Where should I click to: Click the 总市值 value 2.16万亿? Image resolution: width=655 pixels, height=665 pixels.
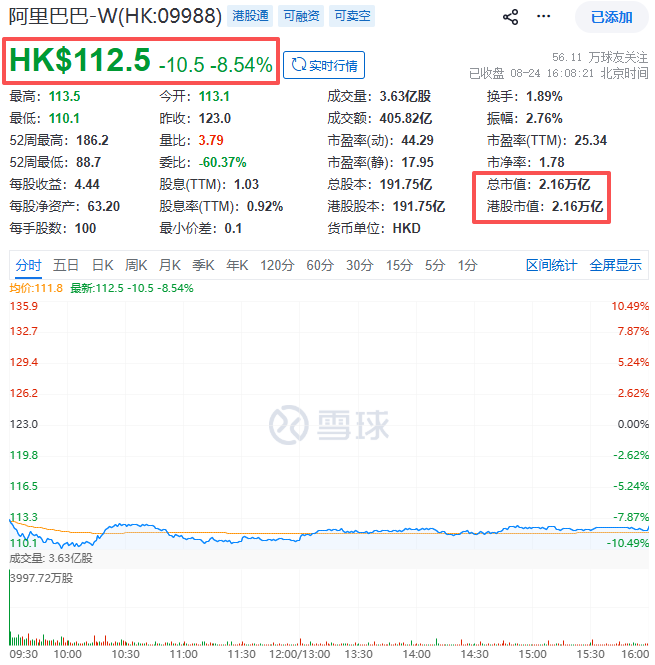(564, 184)
